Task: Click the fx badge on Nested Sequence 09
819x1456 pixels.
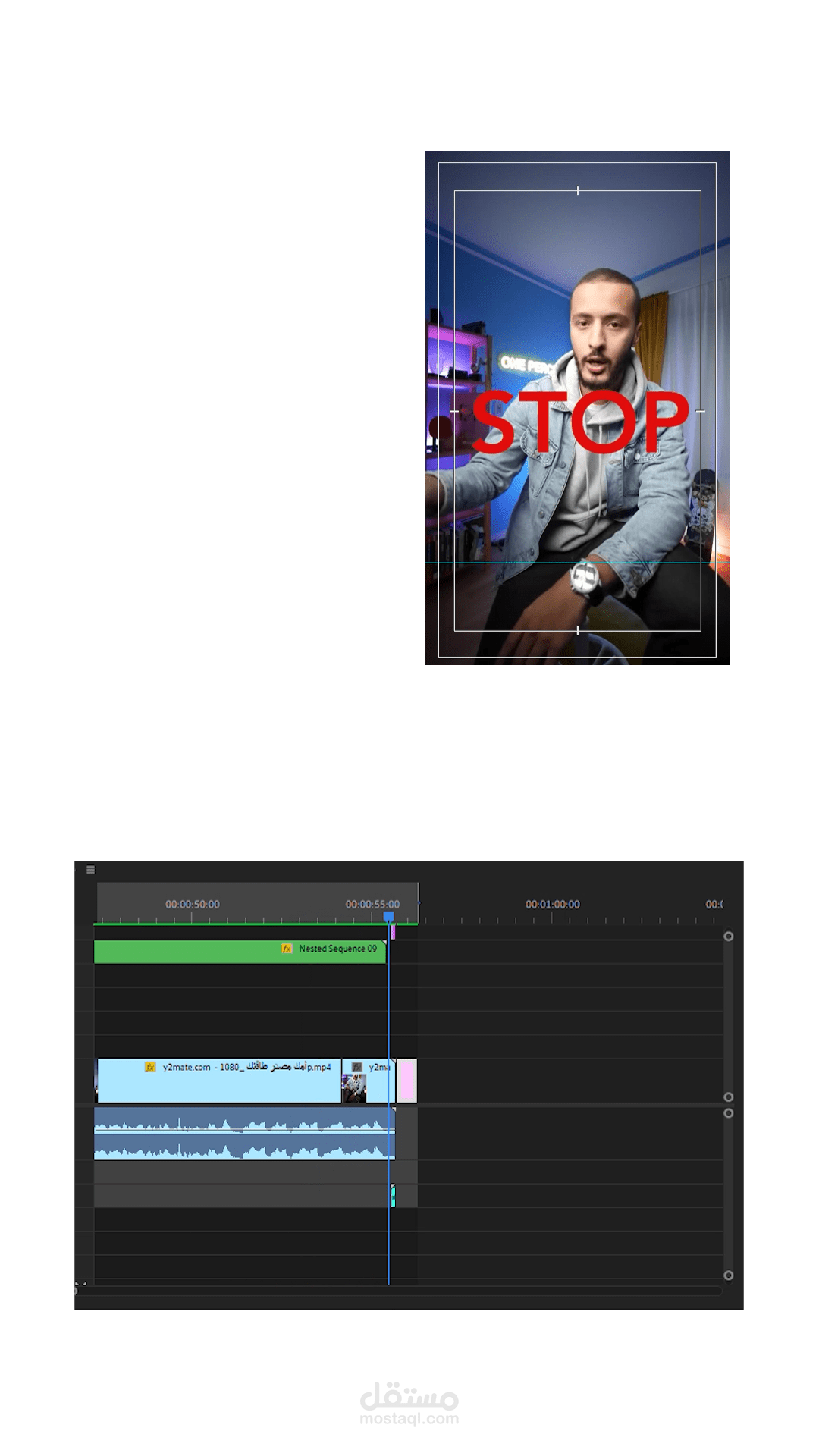Action: pos(287,949)
